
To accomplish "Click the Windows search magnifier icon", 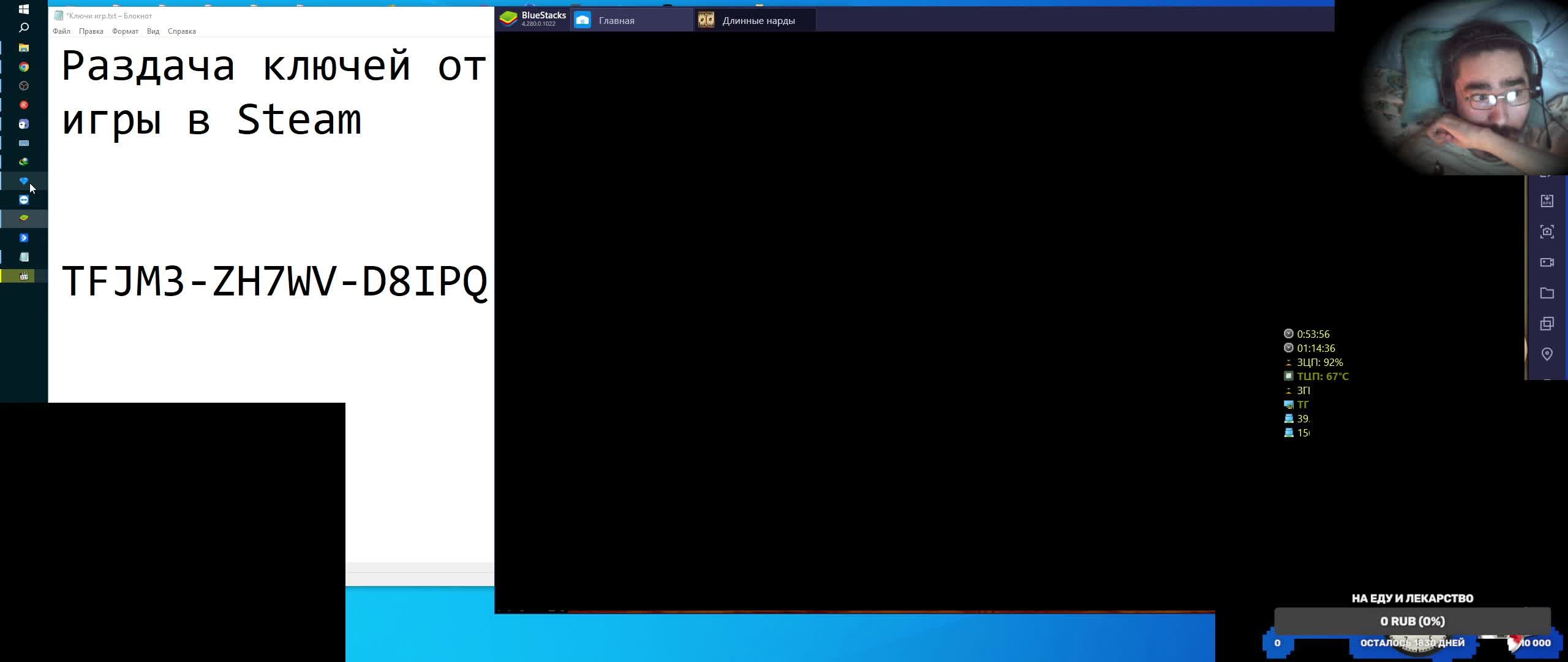I will 24,28.
